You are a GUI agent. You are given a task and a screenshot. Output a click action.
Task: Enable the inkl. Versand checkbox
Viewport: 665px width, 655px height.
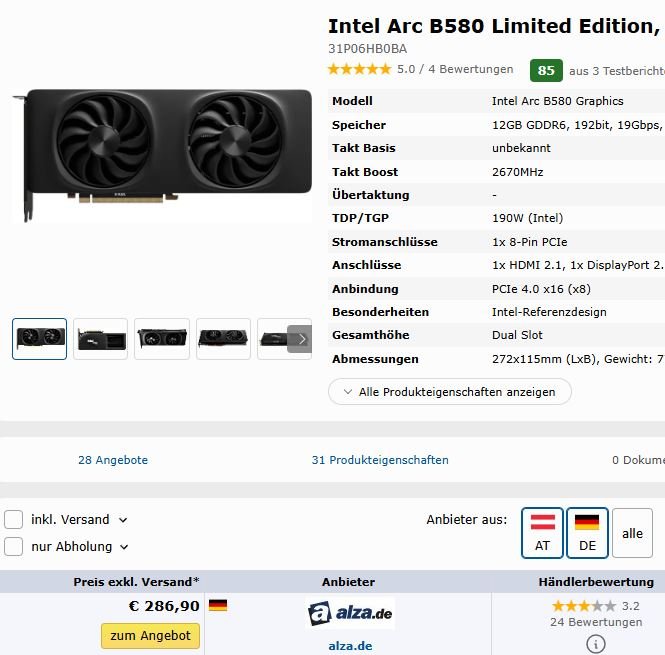[x=14, y=519]
